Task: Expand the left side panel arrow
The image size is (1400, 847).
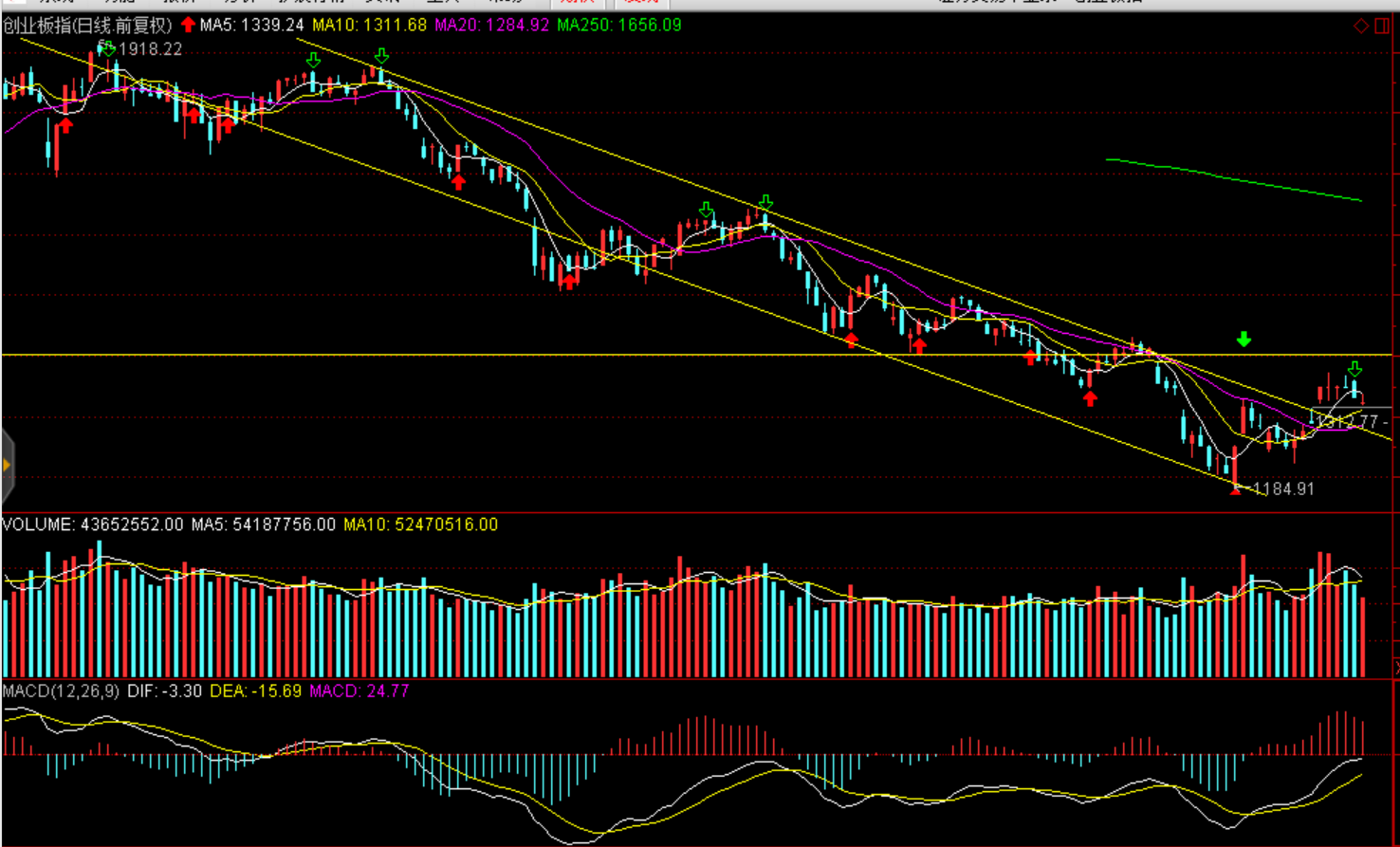Action: [7, 465]
